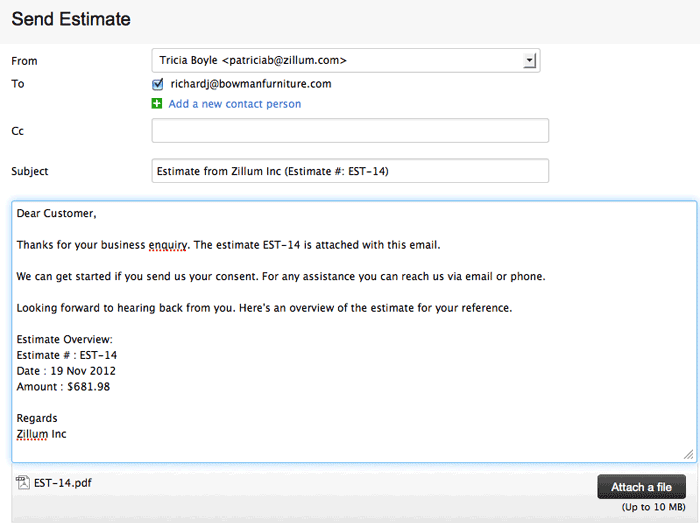700x527 pixels.
Task: Click the Subject text field
Action: (x=350, y=171)
